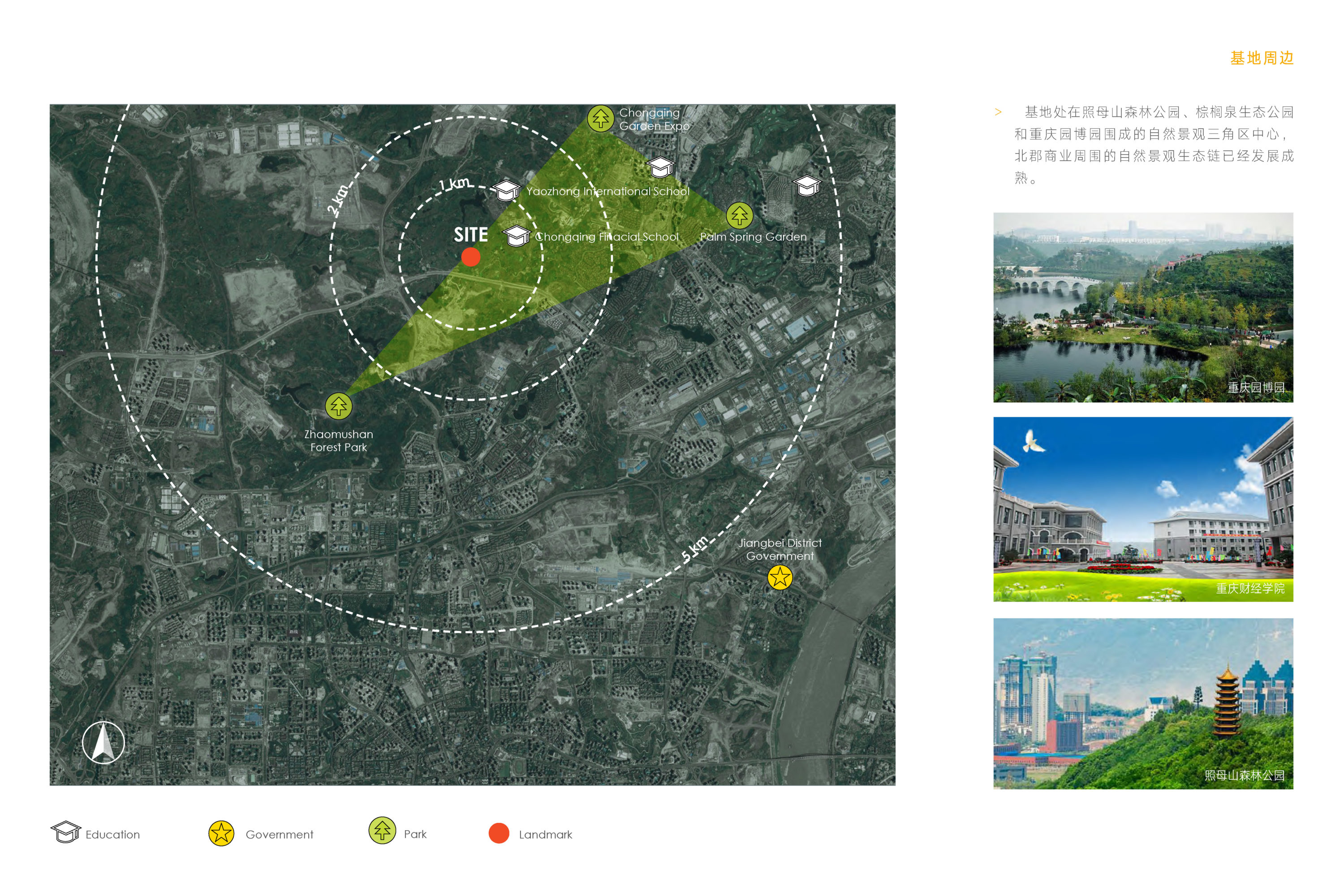Click the north arrow compass icon
Screen dimensions: 1344x896
[x=103, y=742]
